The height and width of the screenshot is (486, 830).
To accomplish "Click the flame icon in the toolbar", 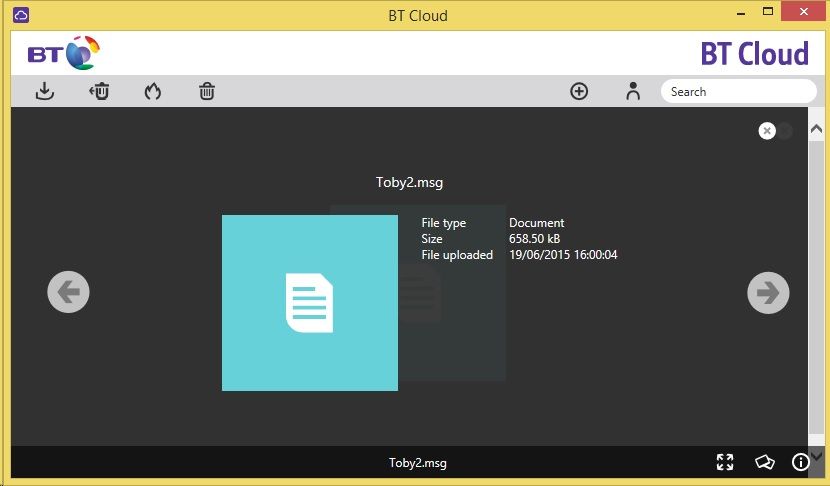I will pyautogui.click(x=152, y=92).
